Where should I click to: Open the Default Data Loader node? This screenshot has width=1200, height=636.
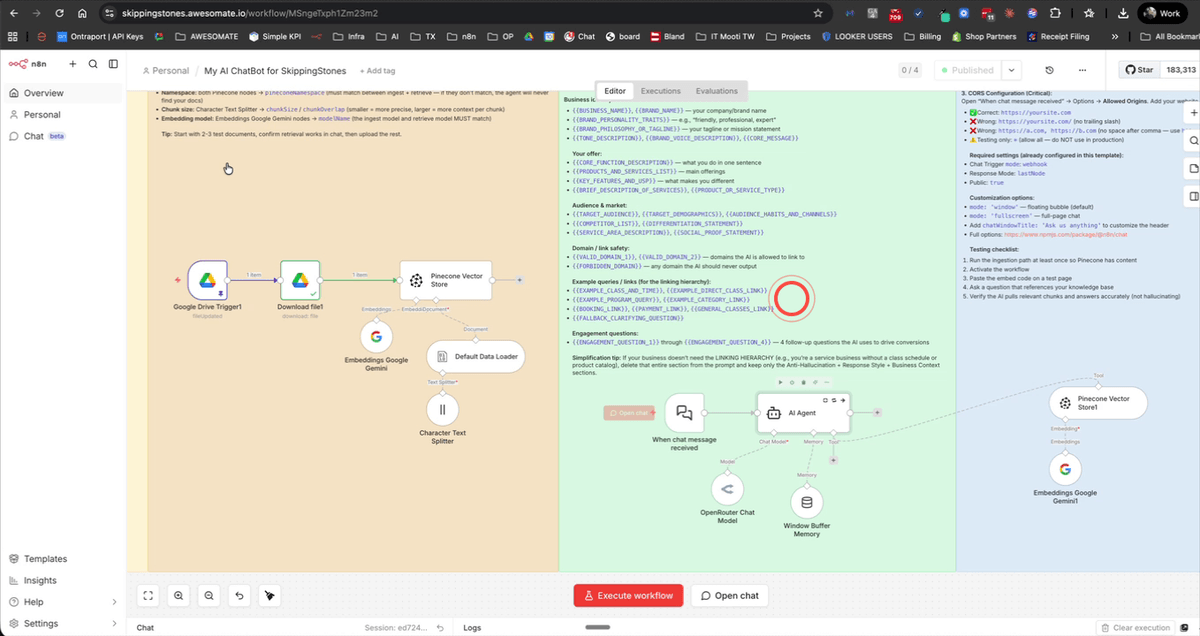pos(476,355)
